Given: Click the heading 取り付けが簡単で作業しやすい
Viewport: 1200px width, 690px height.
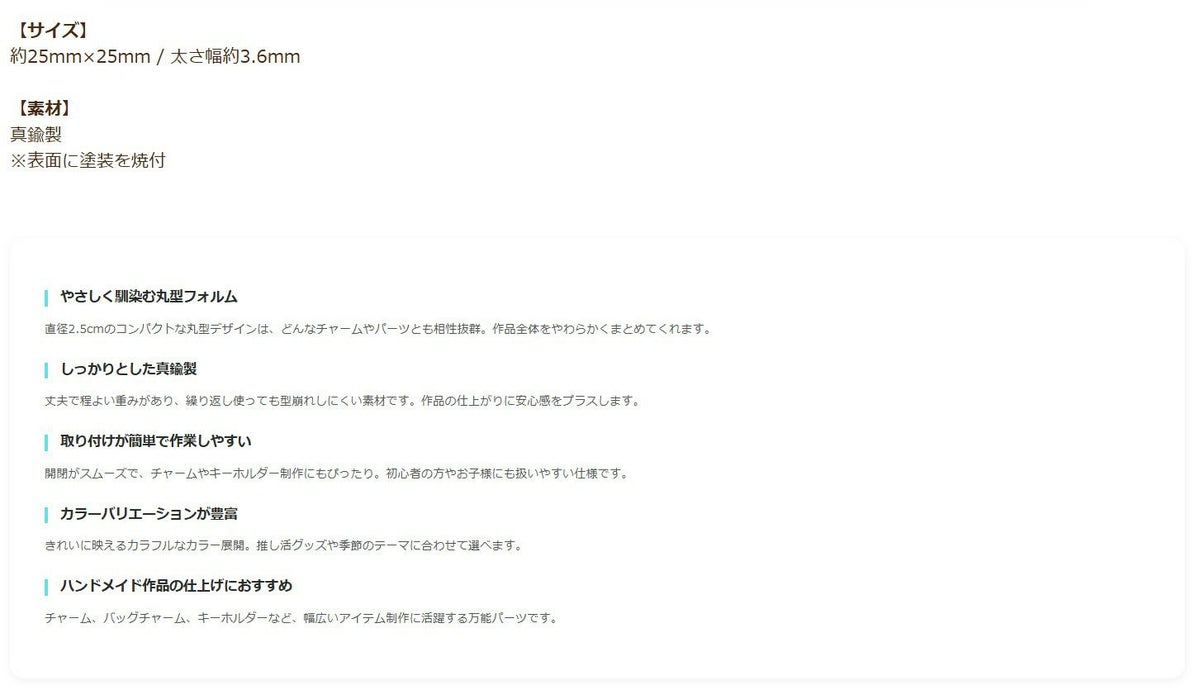Looking at the screenshot, I should (x=156, y=441).
